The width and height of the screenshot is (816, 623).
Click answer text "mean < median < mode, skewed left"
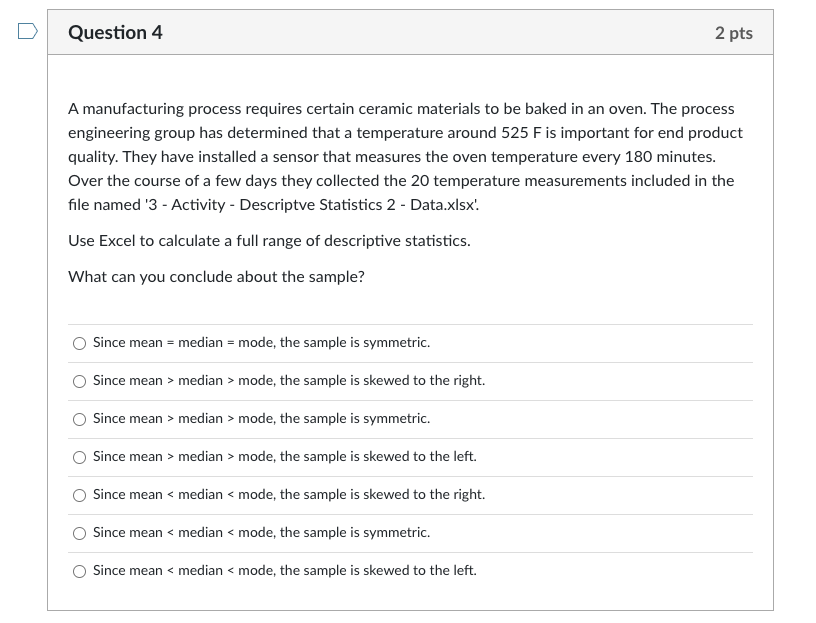tap(284, 571)
